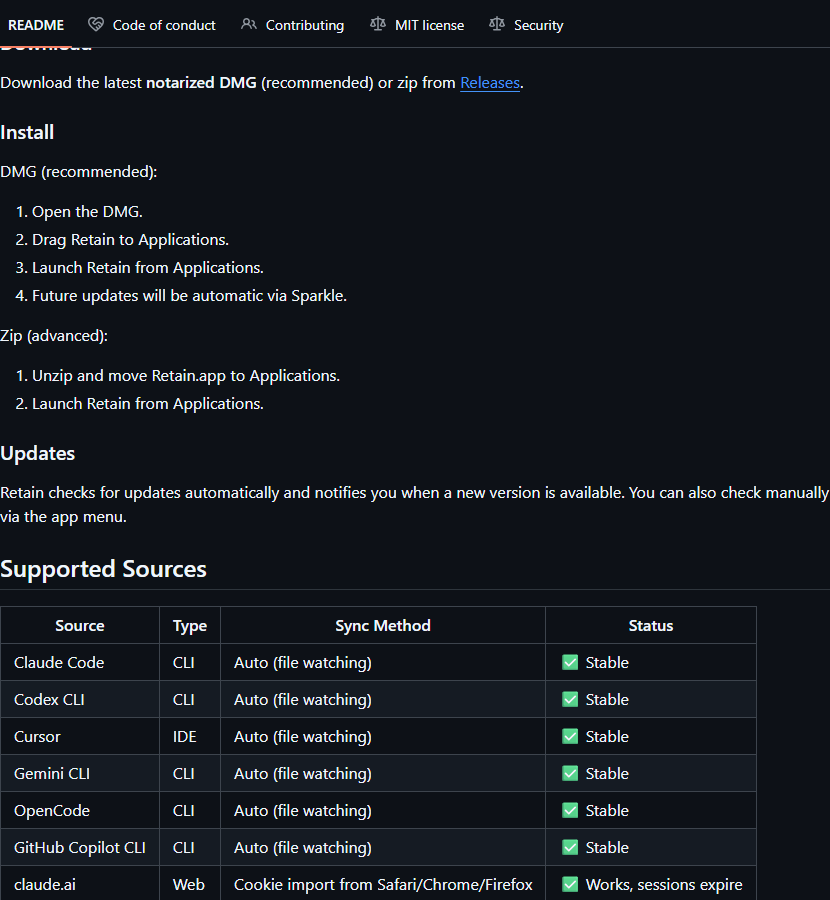Click 'Cookie import from Safari/Chrome/Firefox' cell
Screen dimensions: 830x900
(383, 885)
